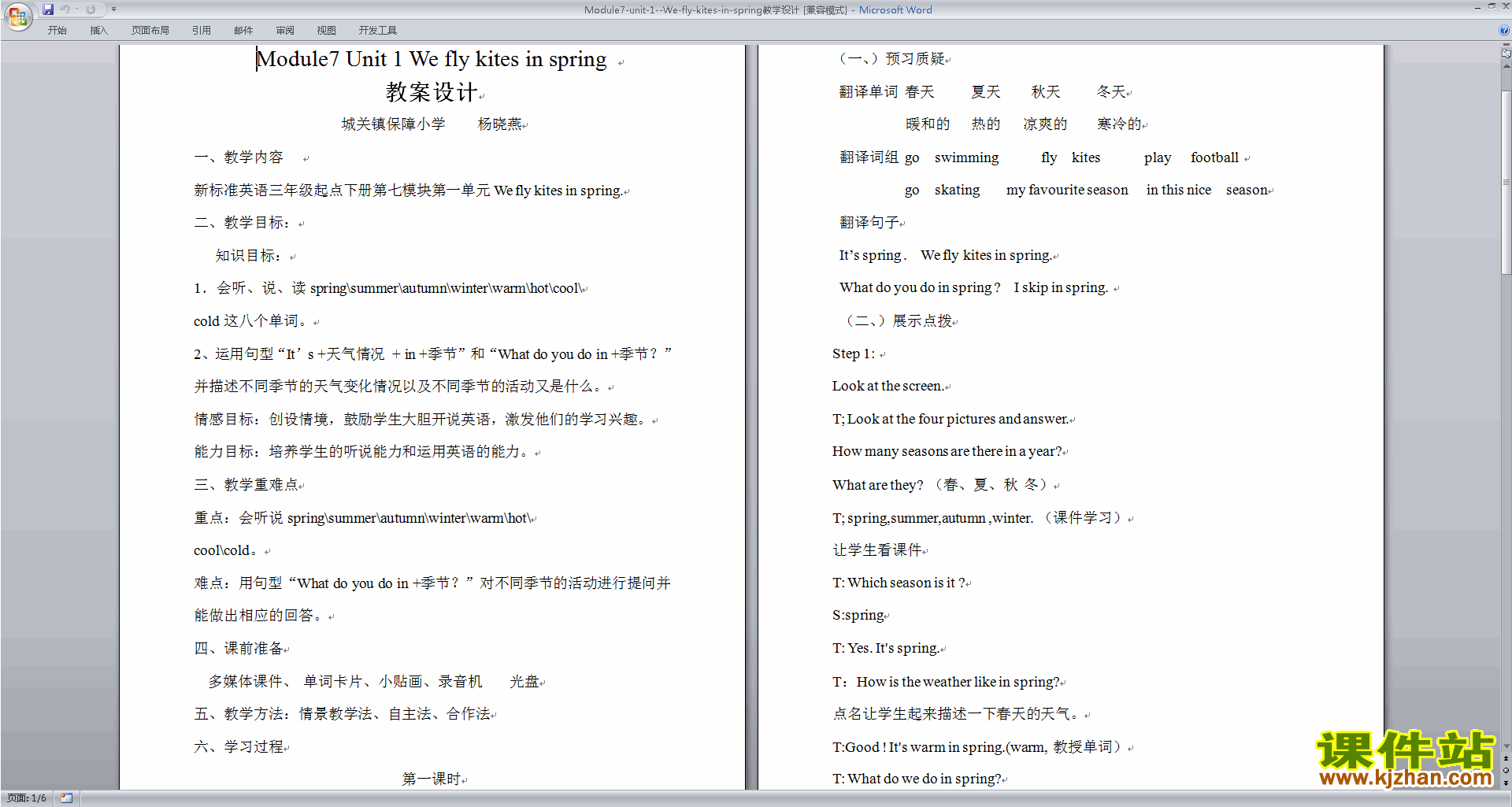1512x807 pixels.
Task: Click the line 知识目标
Action: pos(249,256)
